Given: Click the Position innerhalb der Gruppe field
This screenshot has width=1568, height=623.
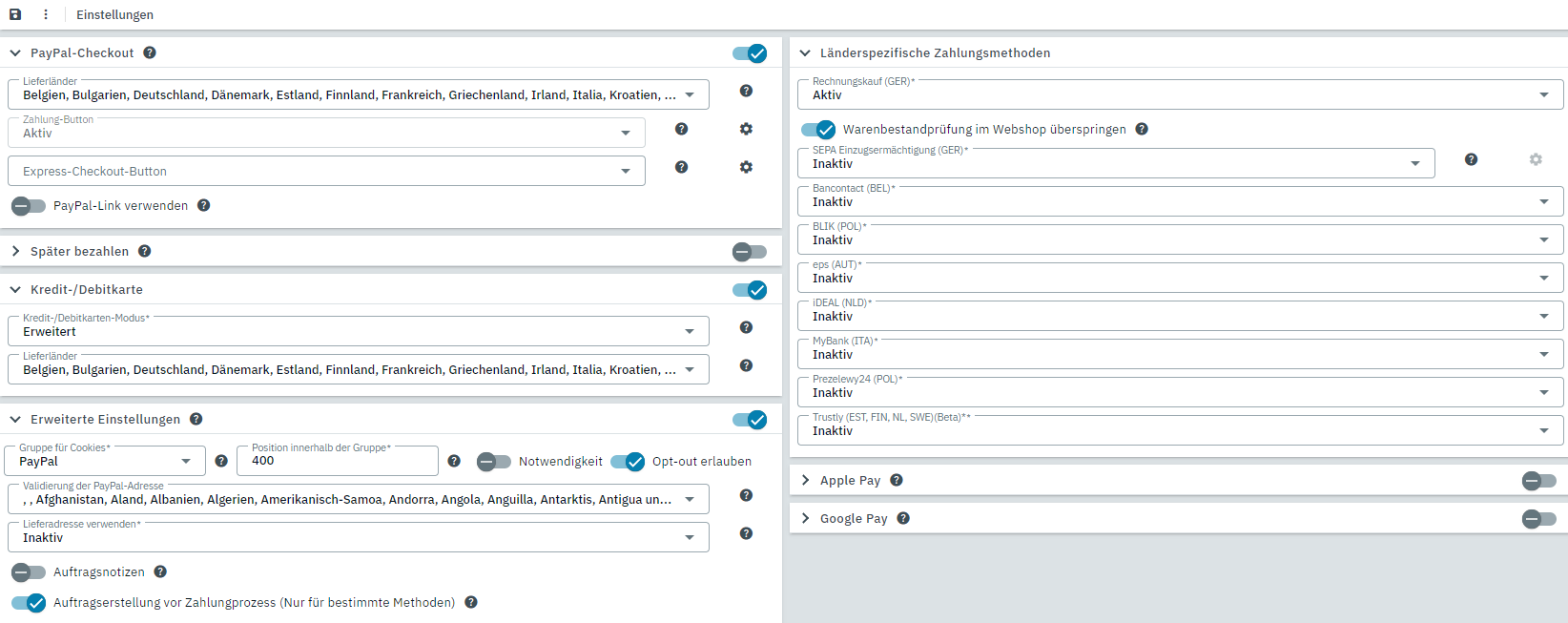Looking at the screenshot, I should click(338, 461).
